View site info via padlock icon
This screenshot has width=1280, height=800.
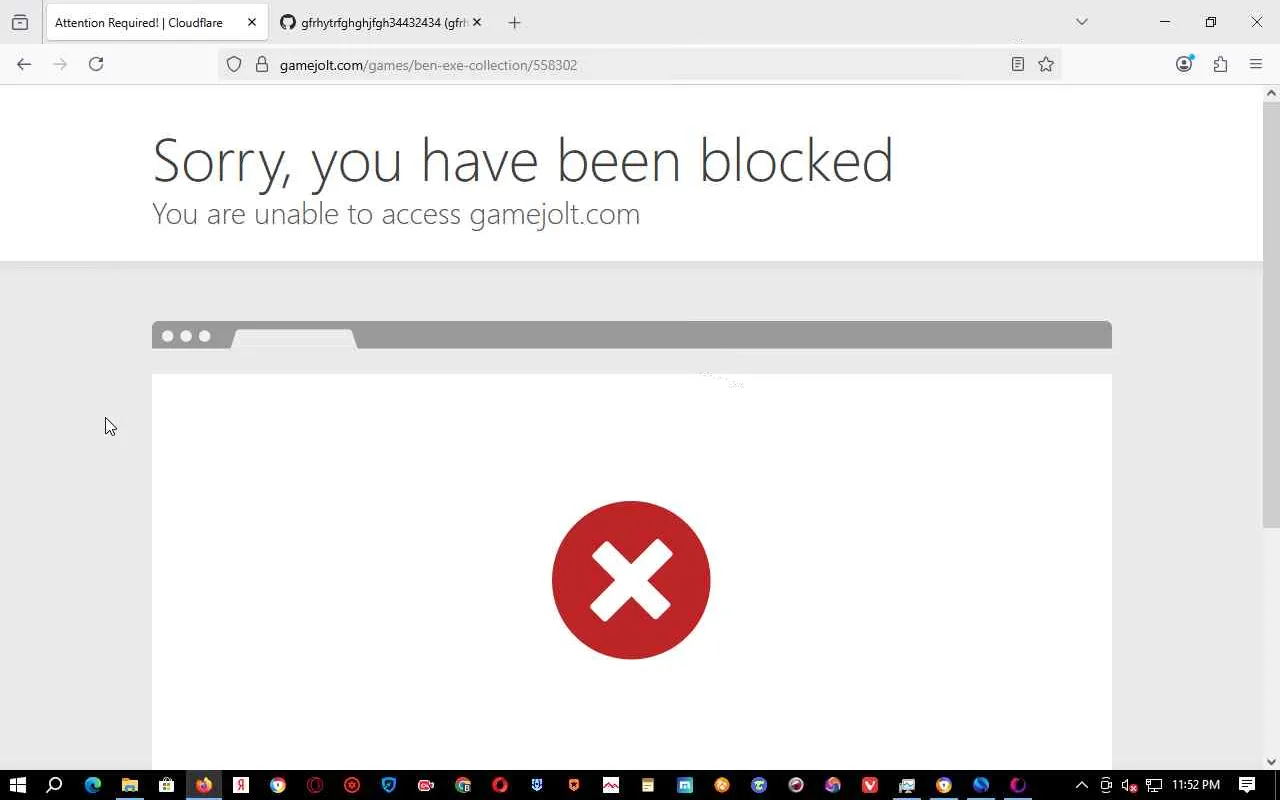[262, 64]
